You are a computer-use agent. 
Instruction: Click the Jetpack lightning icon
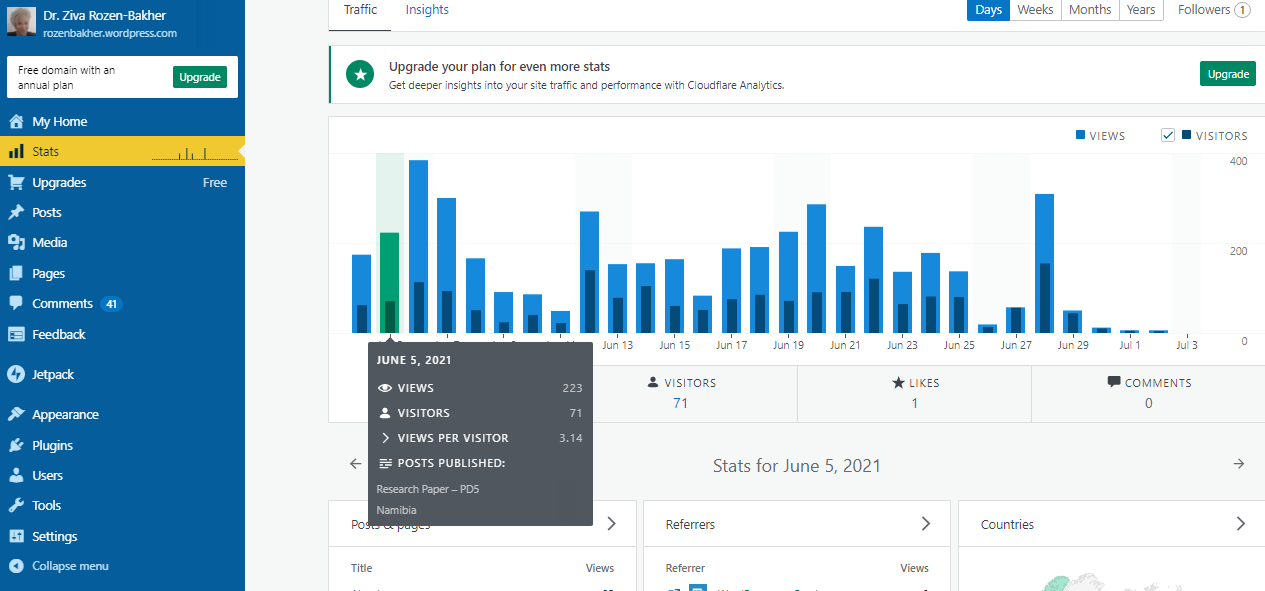point(16,374)
